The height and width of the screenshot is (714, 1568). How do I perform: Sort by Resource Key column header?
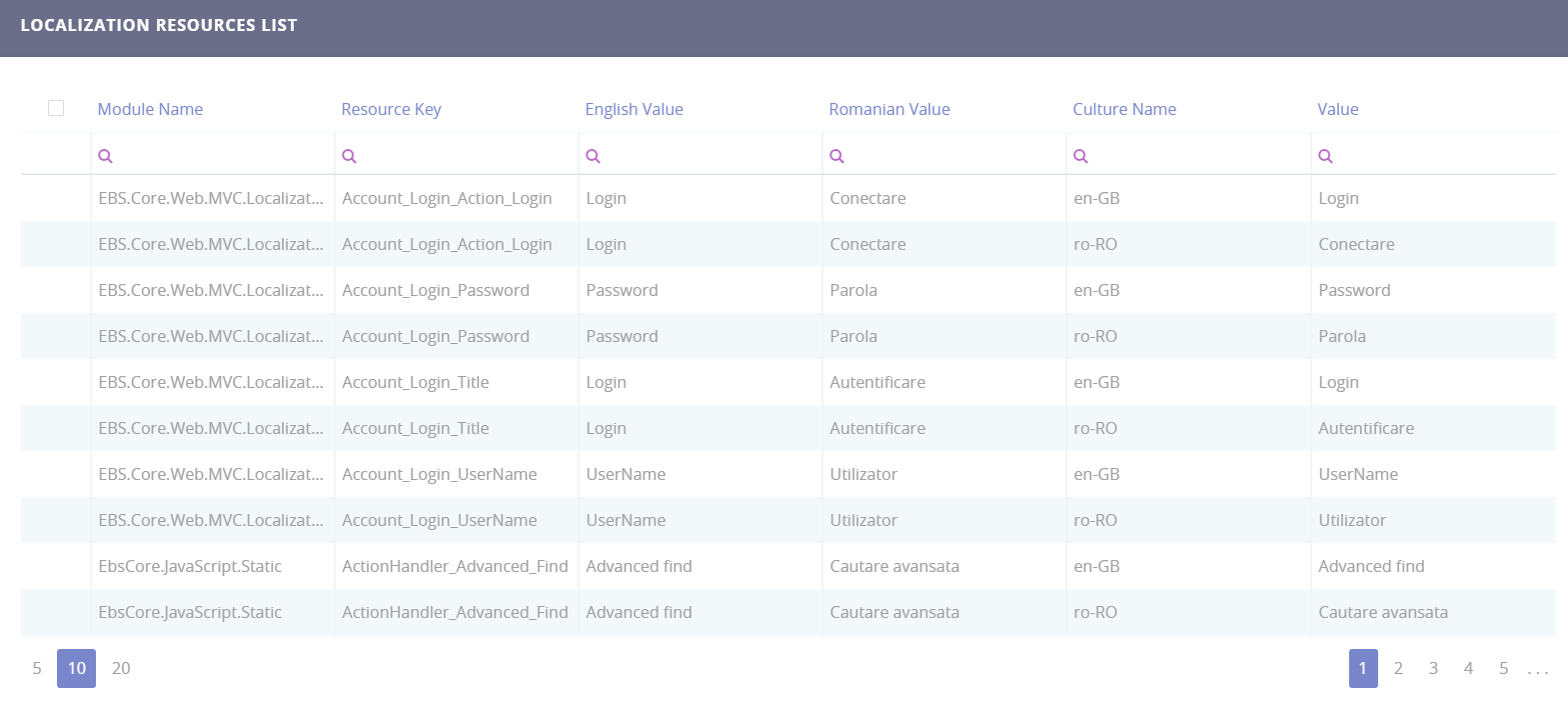(x=391, y=109)
